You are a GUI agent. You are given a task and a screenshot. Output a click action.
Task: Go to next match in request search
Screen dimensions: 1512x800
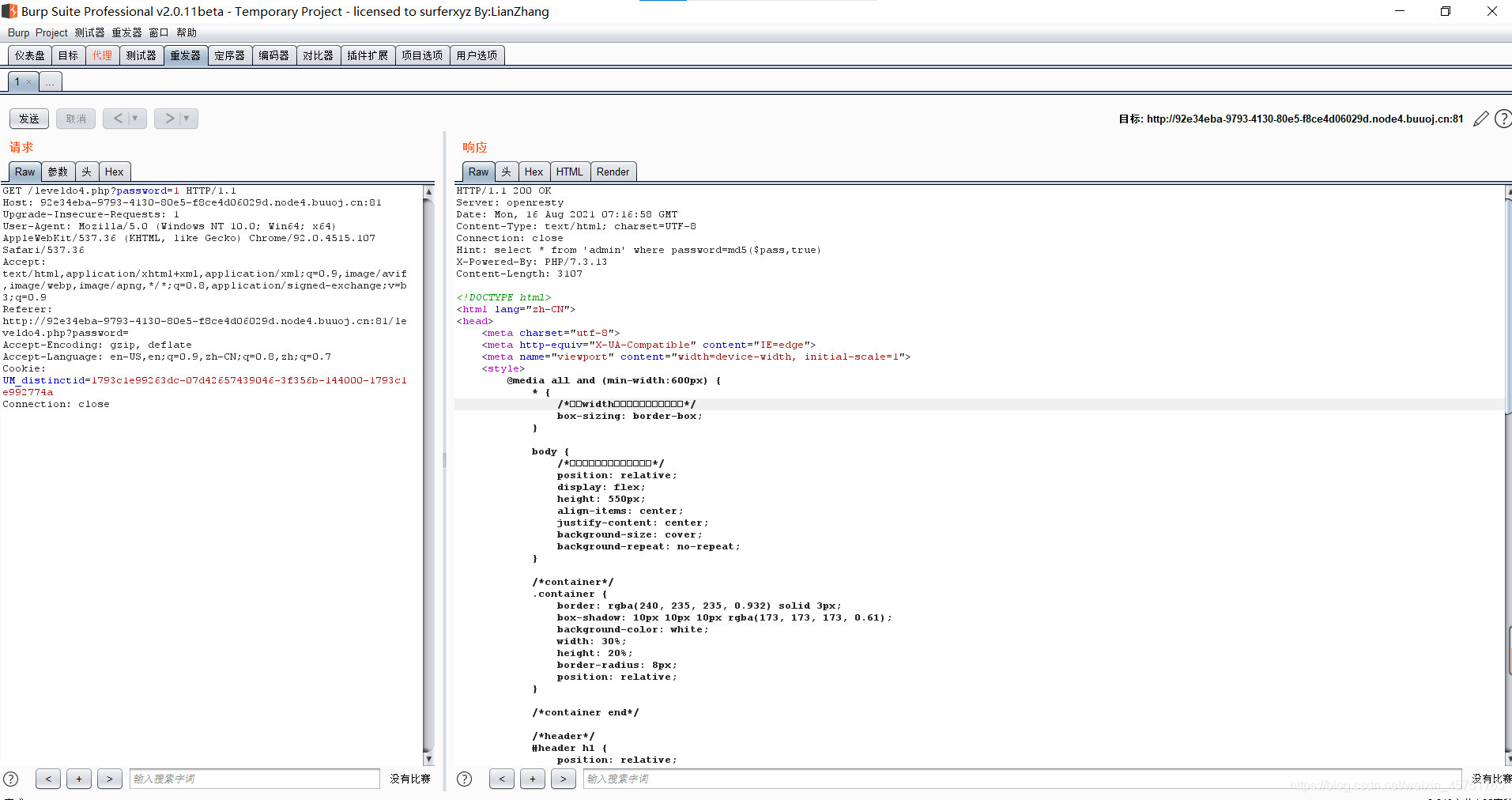(110, 779)
